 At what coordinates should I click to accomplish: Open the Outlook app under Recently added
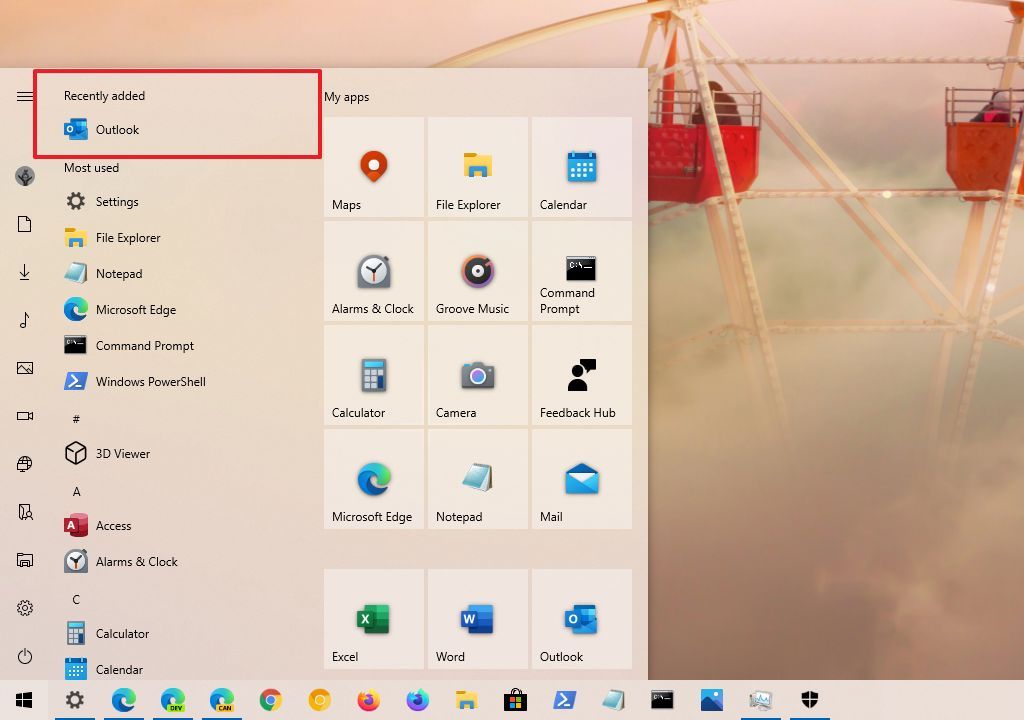tap(117, 129)
